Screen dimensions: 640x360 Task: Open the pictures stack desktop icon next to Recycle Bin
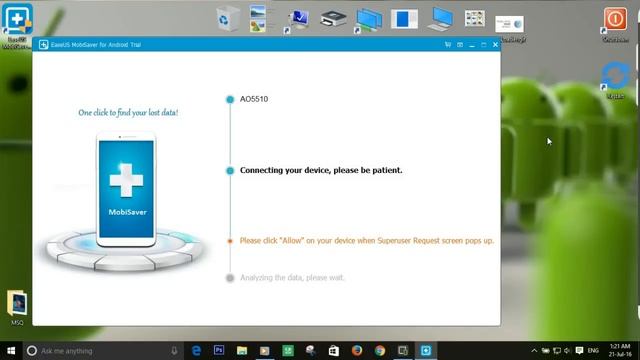point(258,19)
